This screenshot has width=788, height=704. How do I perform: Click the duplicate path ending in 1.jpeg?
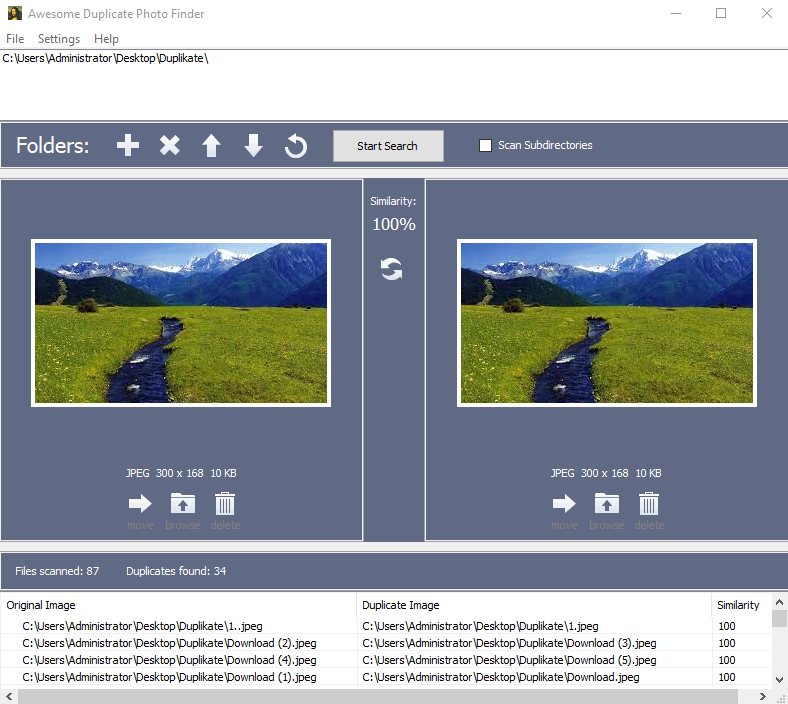click(480, 626)
